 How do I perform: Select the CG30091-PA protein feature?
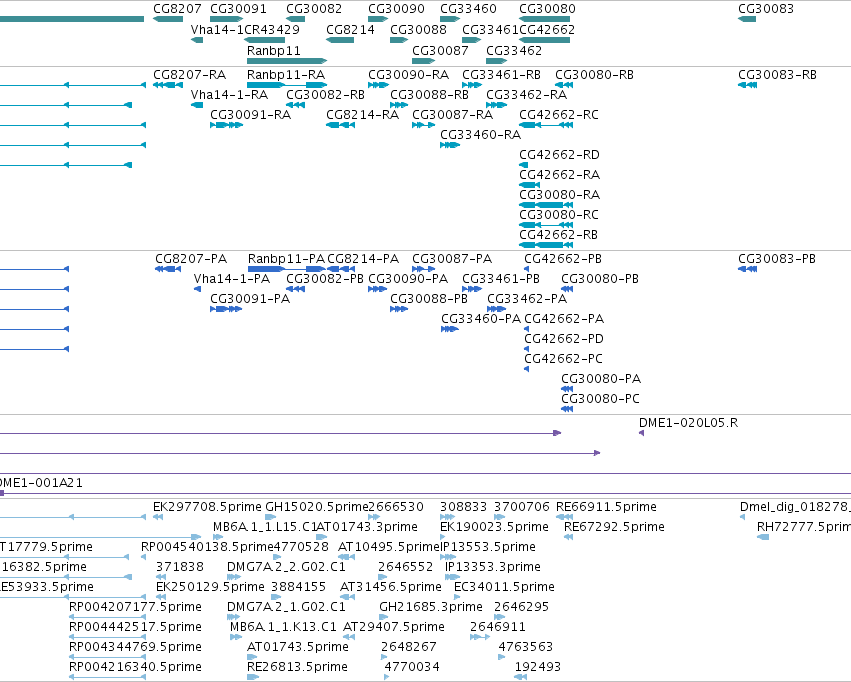click(226, 309)
